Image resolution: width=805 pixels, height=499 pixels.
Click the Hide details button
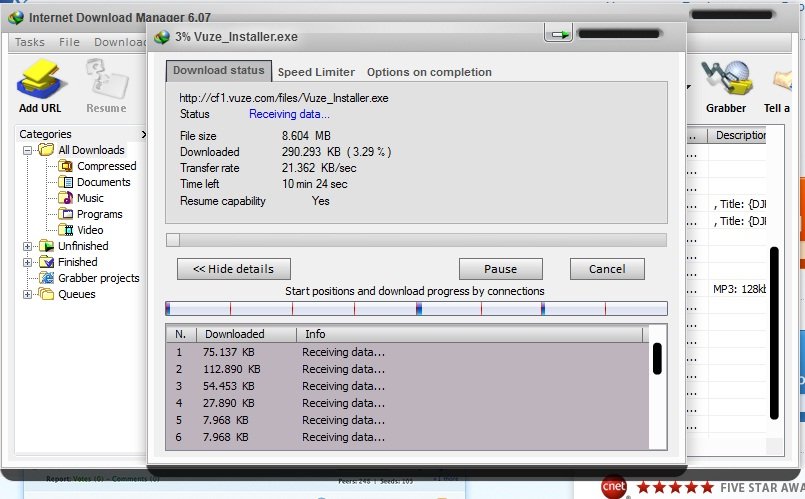(233, 269)
